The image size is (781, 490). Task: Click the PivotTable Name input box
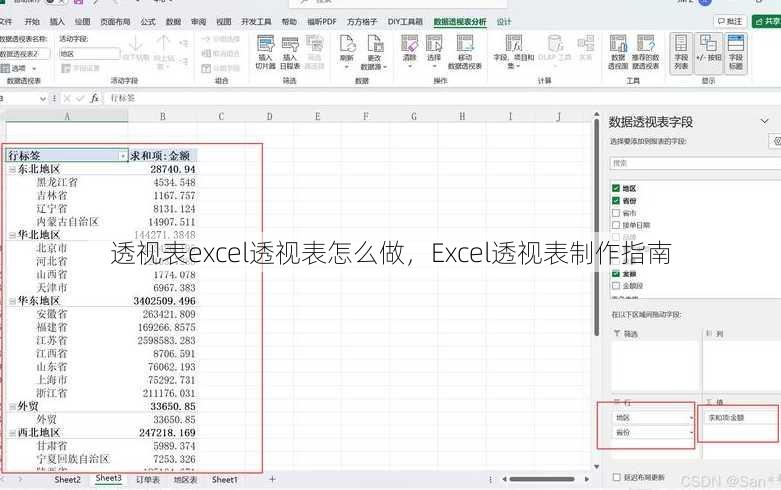pos(25,54)
